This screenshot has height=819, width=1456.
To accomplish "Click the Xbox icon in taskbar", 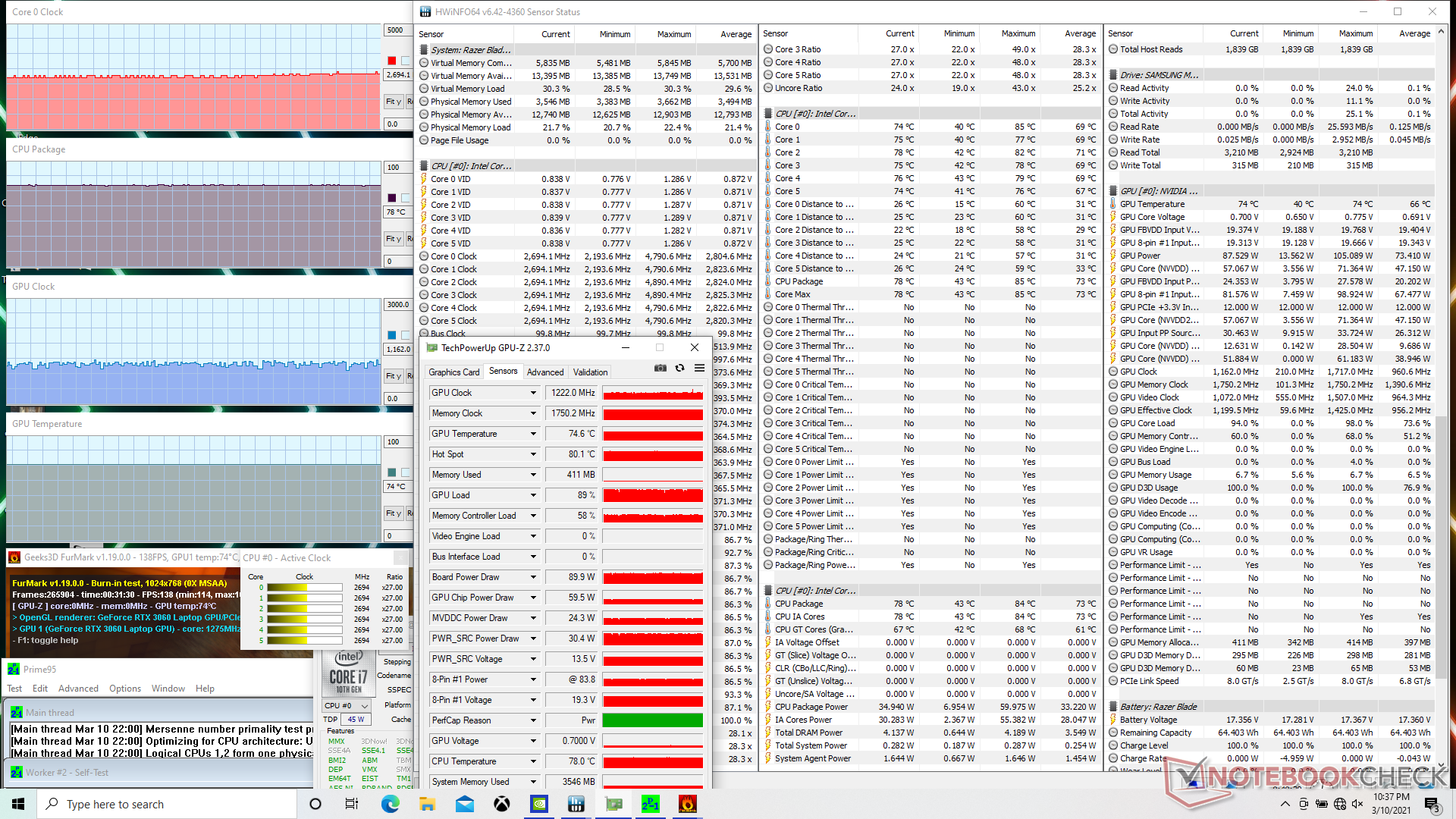I will point(502,804).
